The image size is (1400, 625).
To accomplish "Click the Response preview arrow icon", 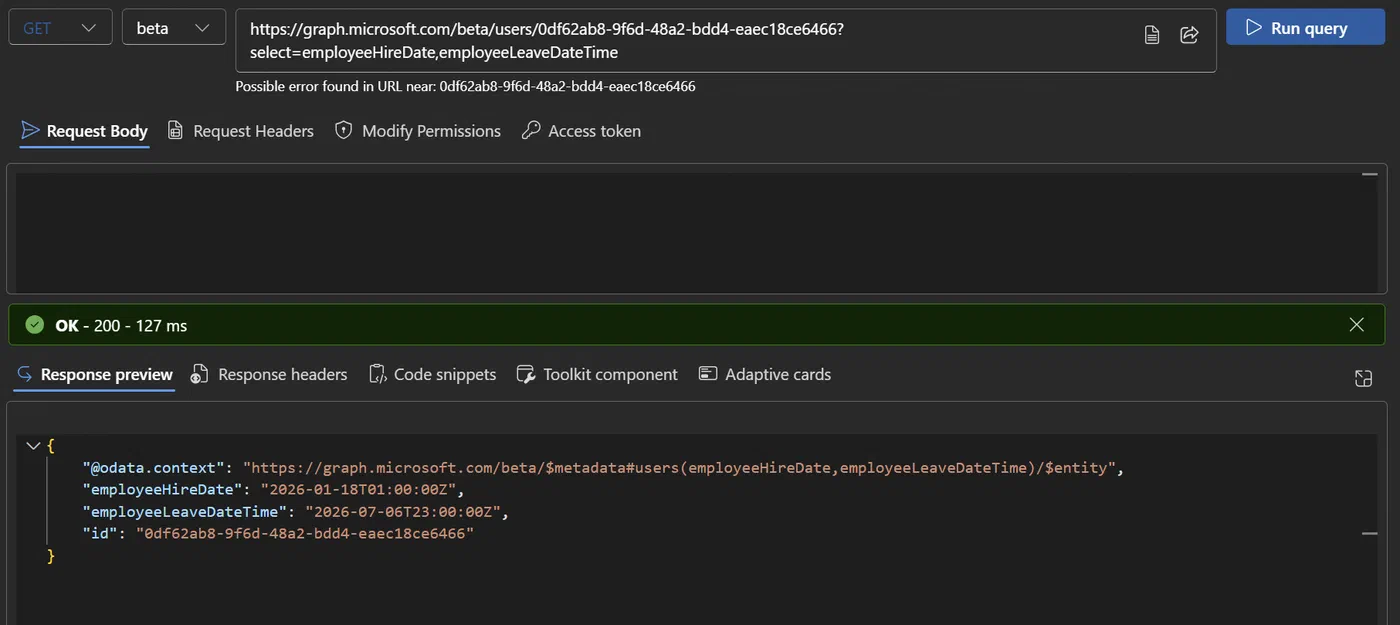I will (25, 374).
